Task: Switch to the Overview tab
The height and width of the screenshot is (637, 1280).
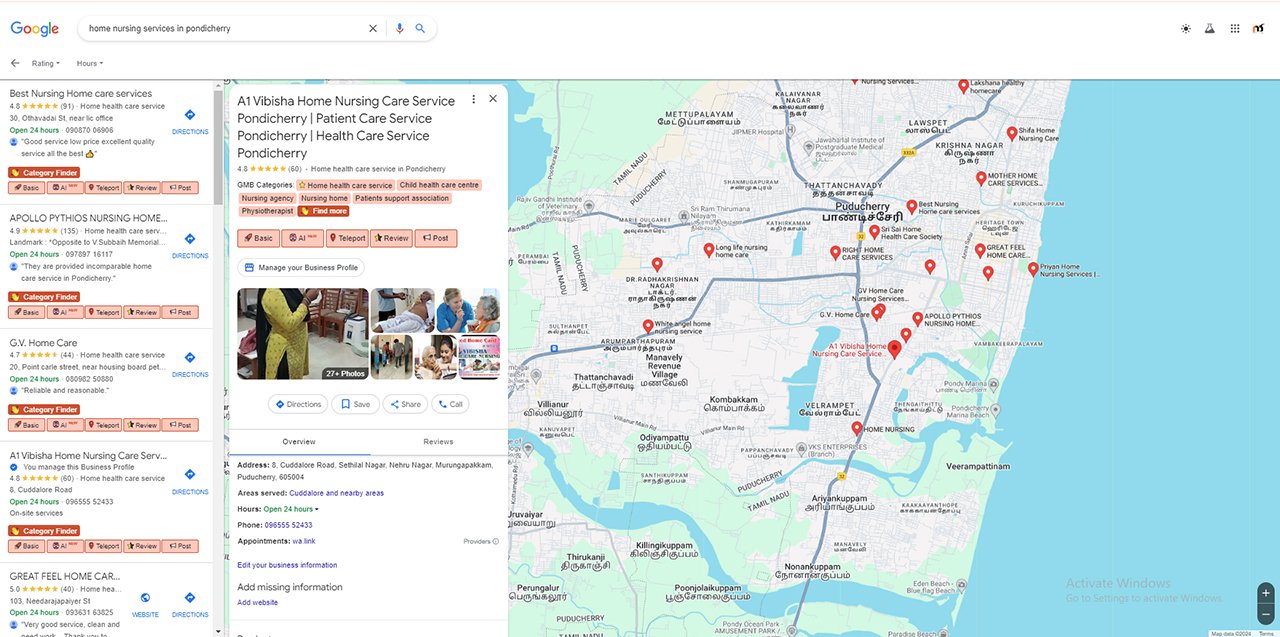Action: 299,442
